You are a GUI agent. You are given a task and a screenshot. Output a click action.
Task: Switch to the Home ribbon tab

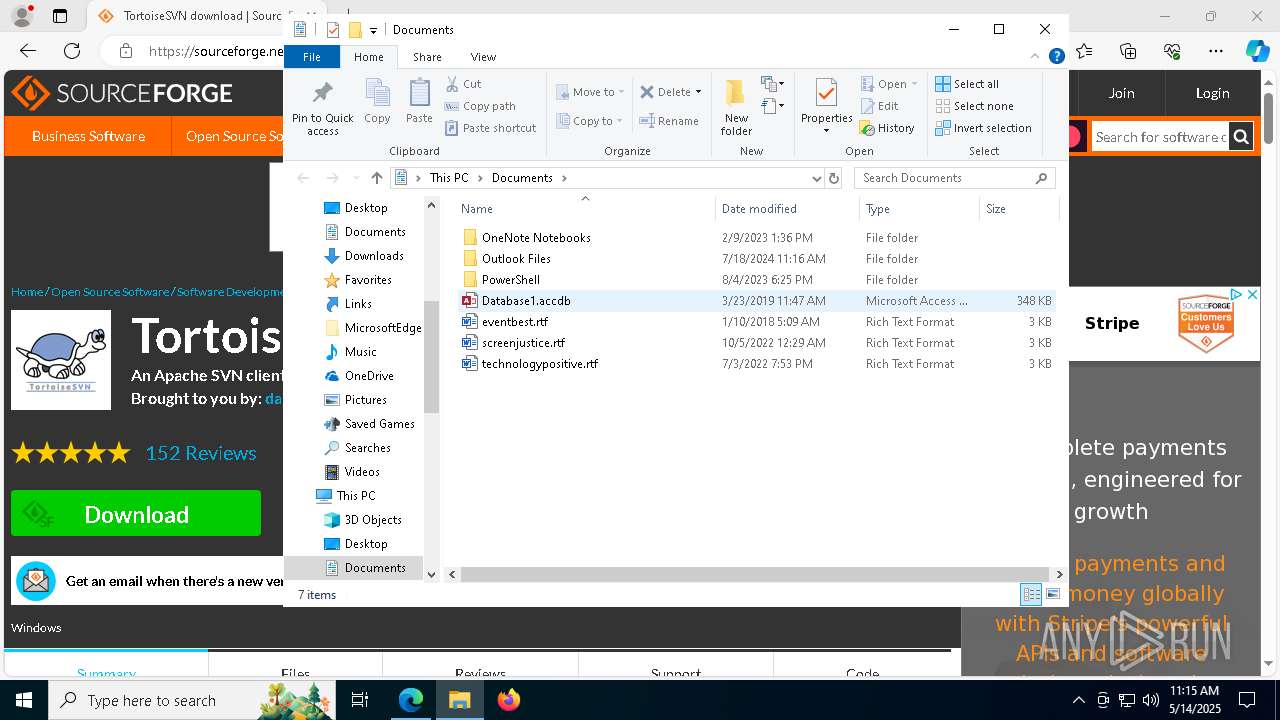[x=369, y=57]
